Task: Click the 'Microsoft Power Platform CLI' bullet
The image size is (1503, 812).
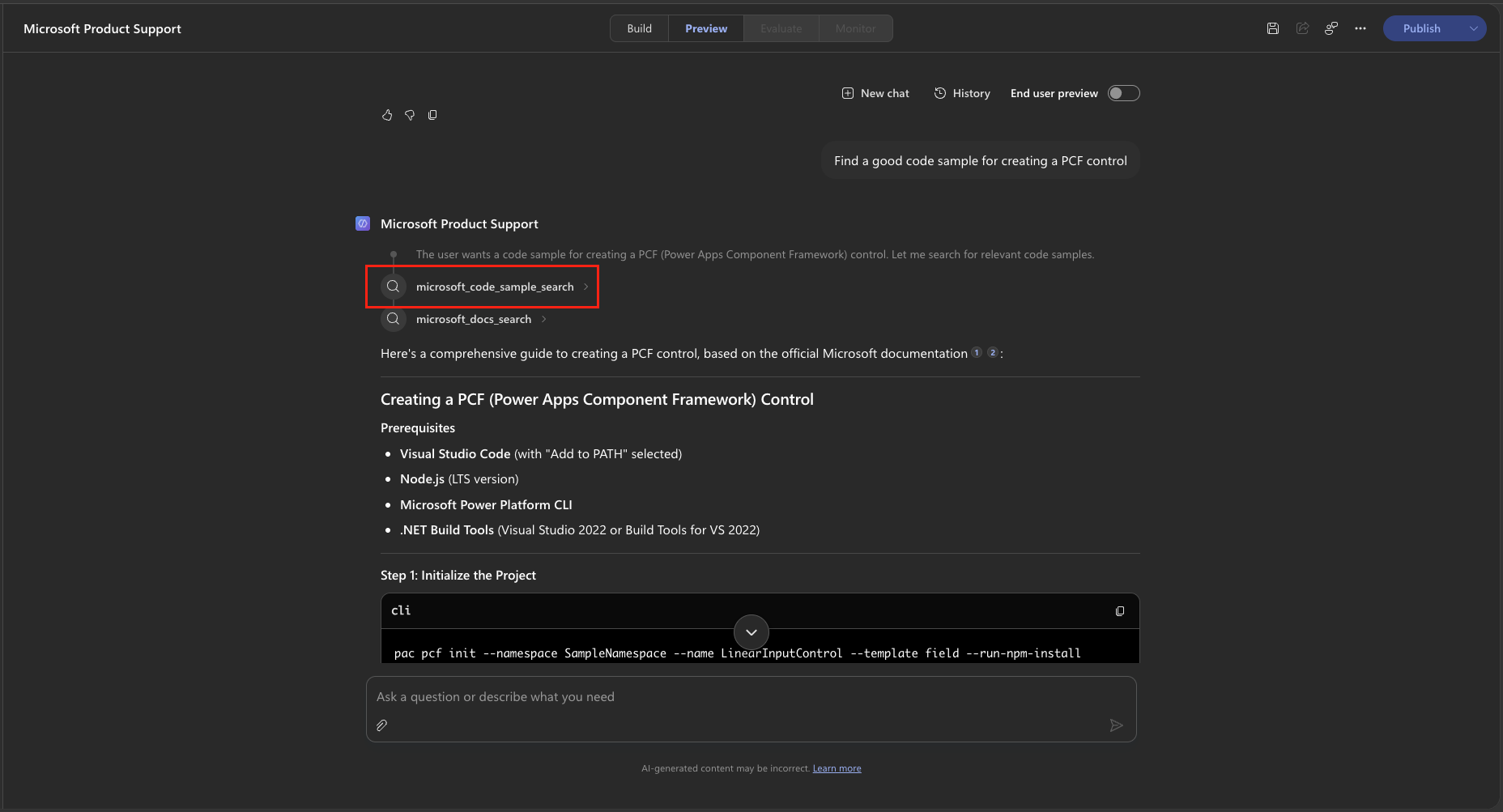Action: (x=486, y=504)
